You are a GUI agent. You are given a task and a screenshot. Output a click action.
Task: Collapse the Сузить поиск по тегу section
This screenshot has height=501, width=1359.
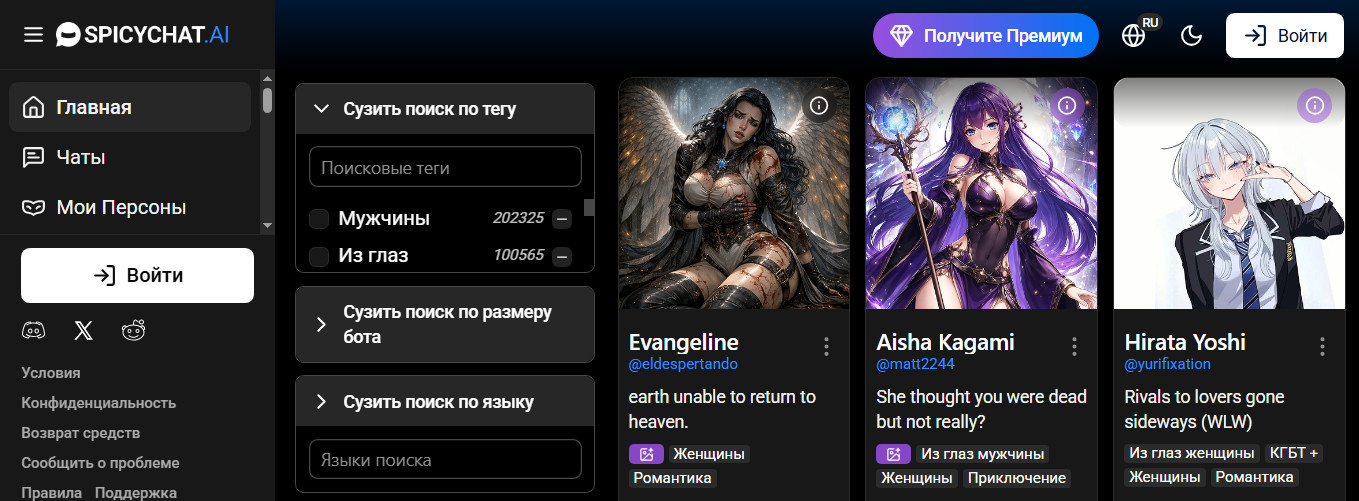click(321, 109)
